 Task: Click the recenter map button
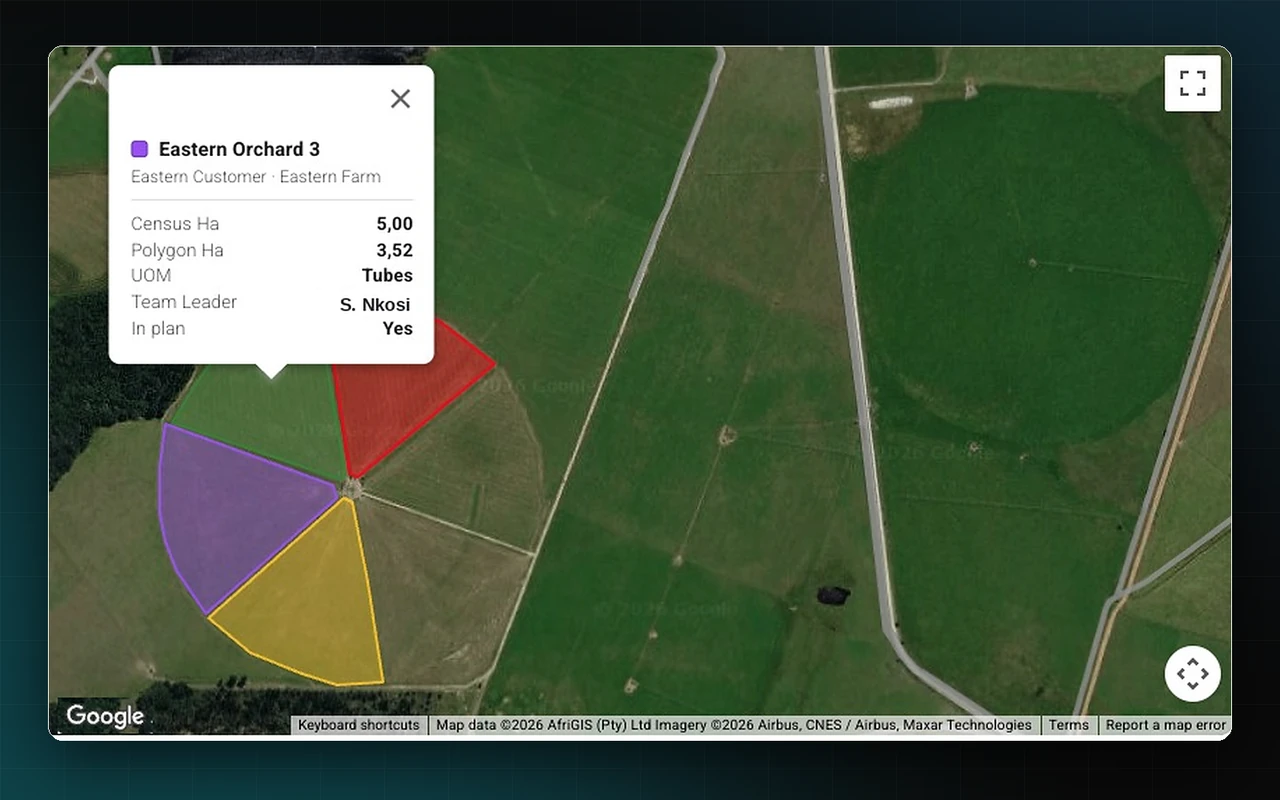(1193, 674)
